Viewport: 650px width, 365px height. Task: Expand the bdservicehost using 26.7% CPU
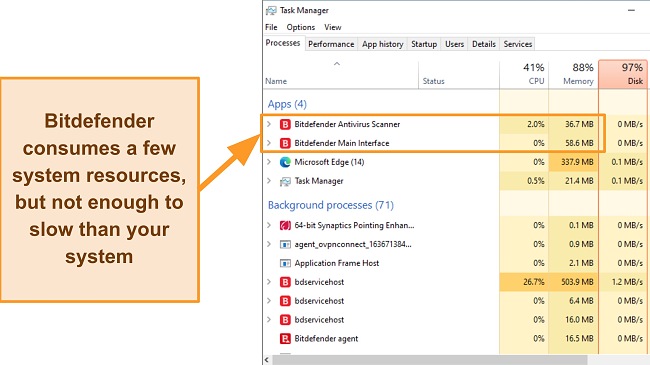tap(269, 282)
